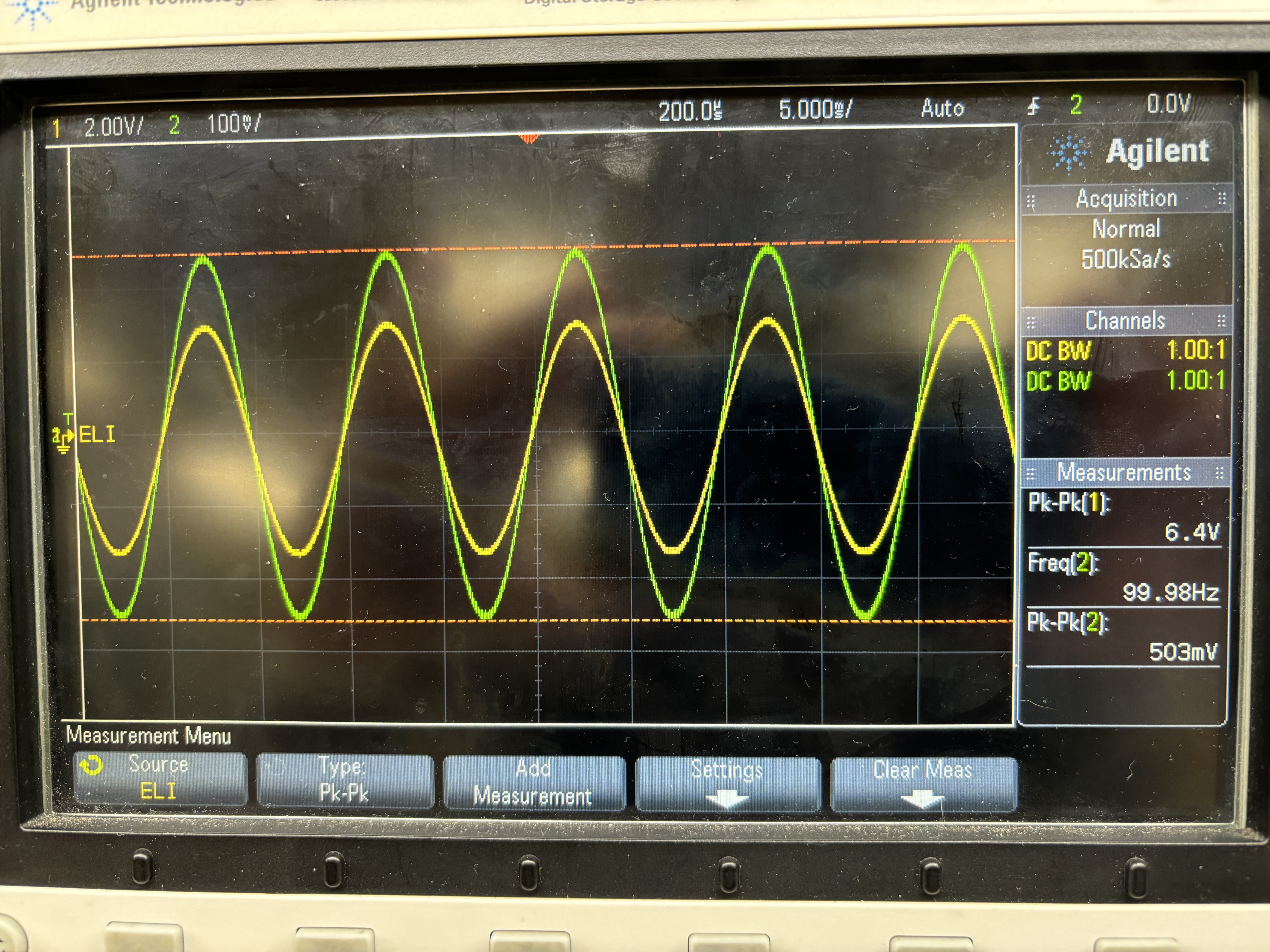
Task: Click the grip dots right of Channels header
Action: coord(1221,321)
